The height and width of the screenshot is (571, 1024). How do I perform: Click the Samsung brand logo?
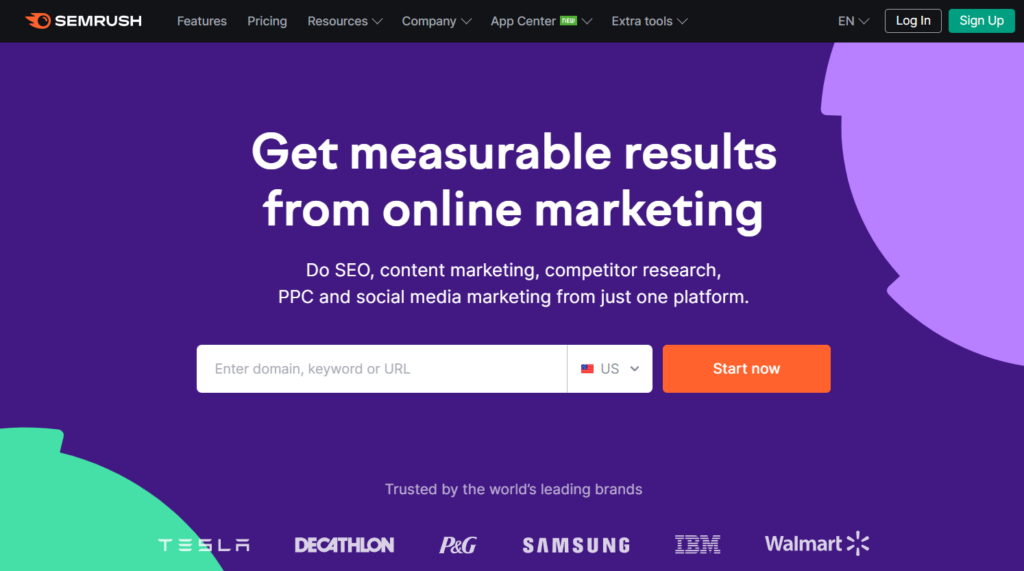[x=577, y=545]
